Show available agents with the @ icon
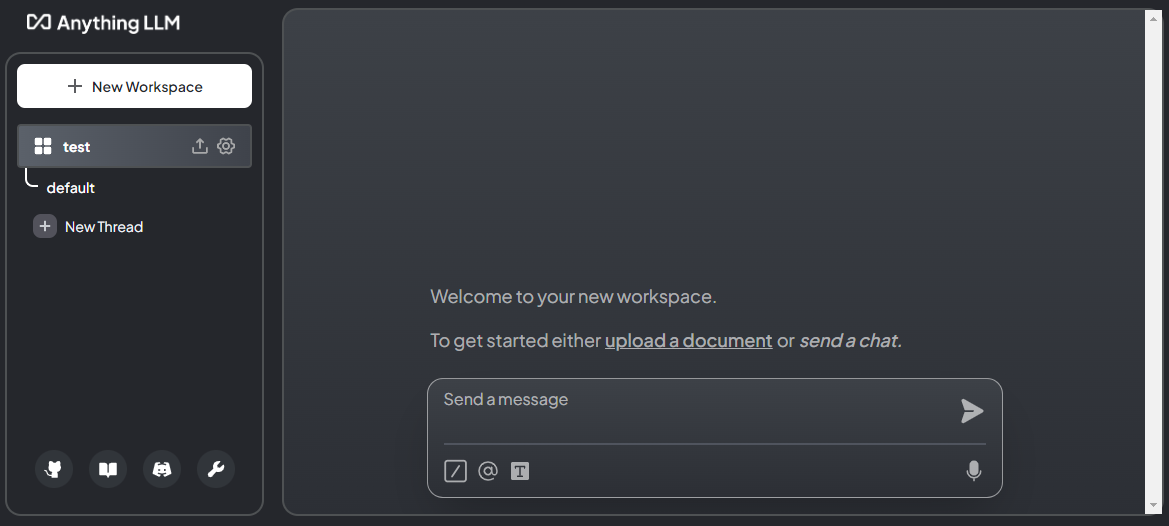 pyautogui.click(x=488, y=471)
